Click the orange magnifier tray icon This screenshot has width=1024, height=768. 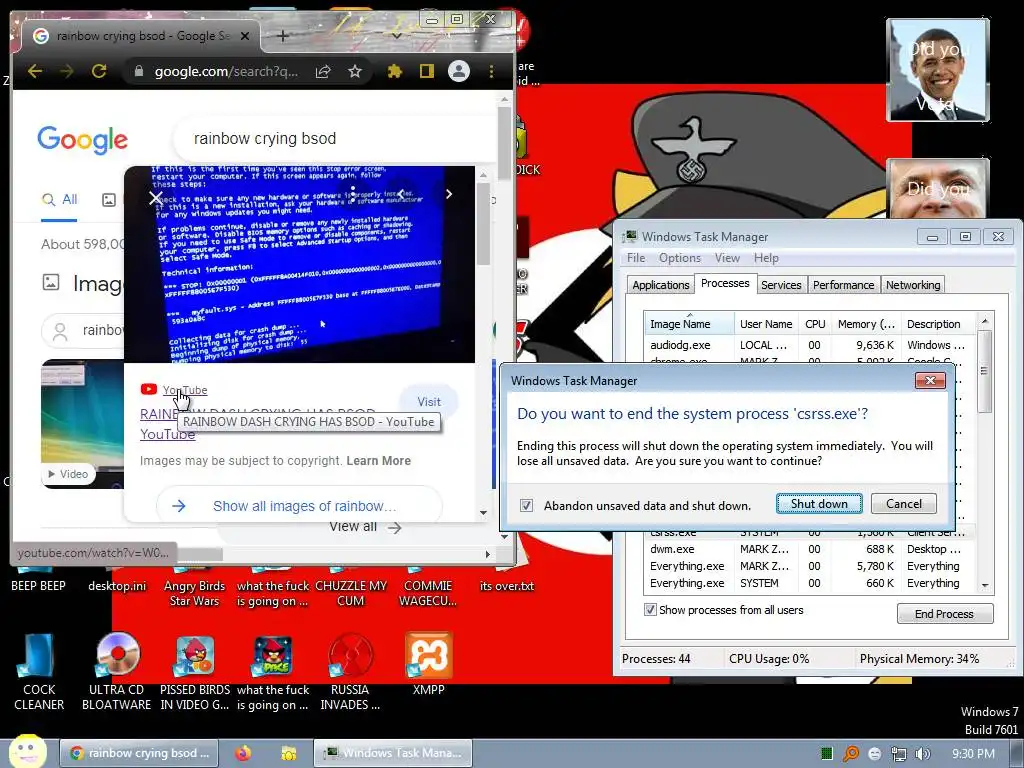point(851,754)
